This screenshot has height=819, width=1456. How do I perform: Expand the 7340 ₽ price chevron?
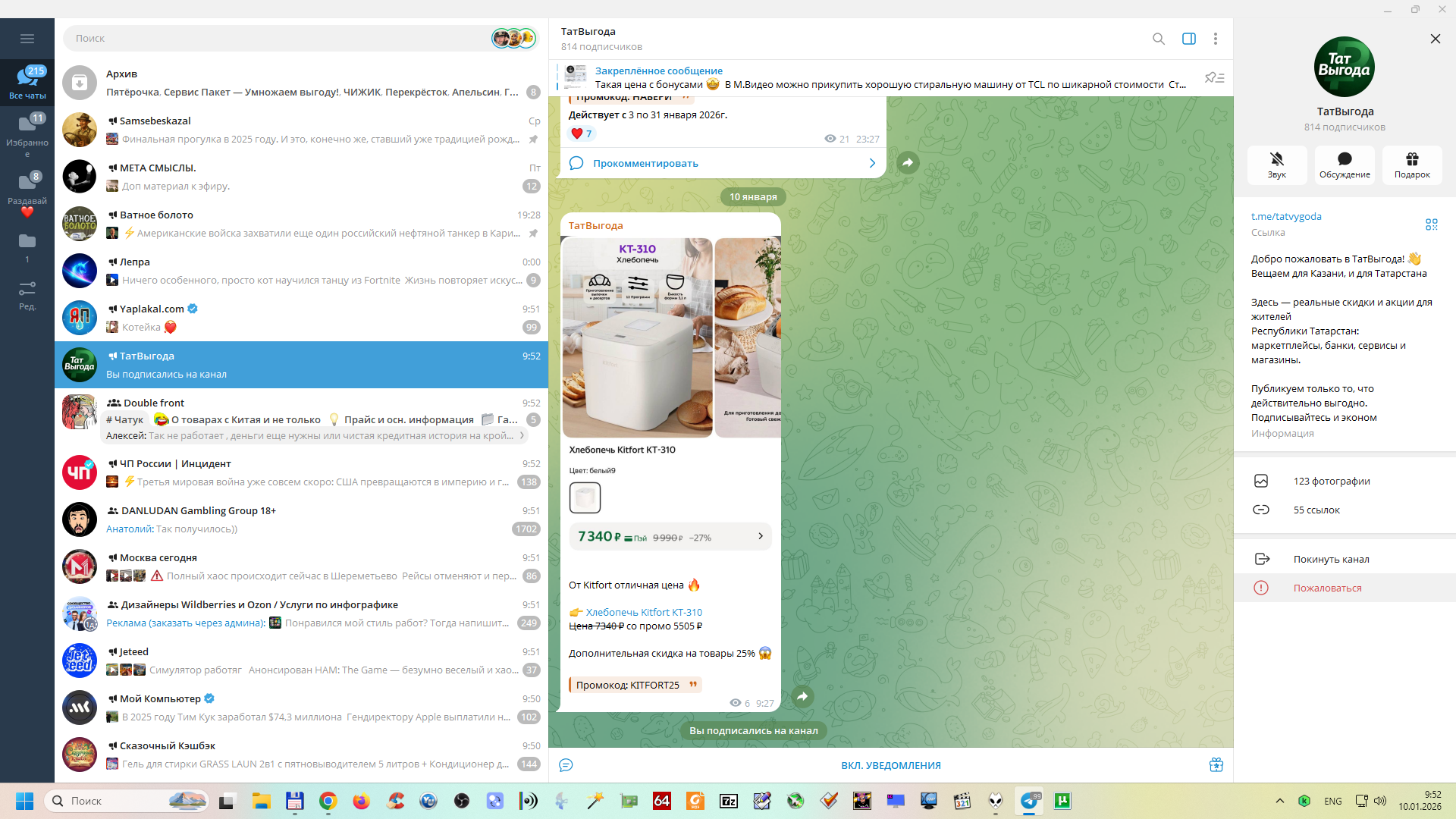pos(761,536)
